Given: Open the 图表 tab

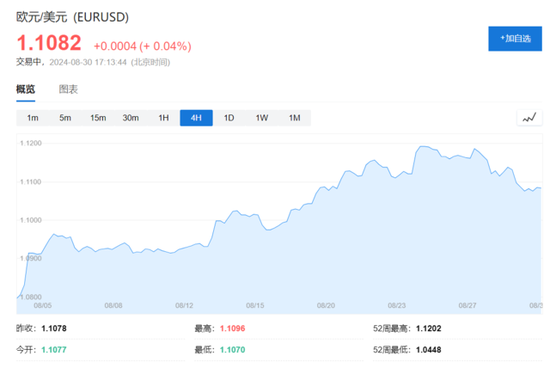Looking at the screenshot, I should pos(68,89).
